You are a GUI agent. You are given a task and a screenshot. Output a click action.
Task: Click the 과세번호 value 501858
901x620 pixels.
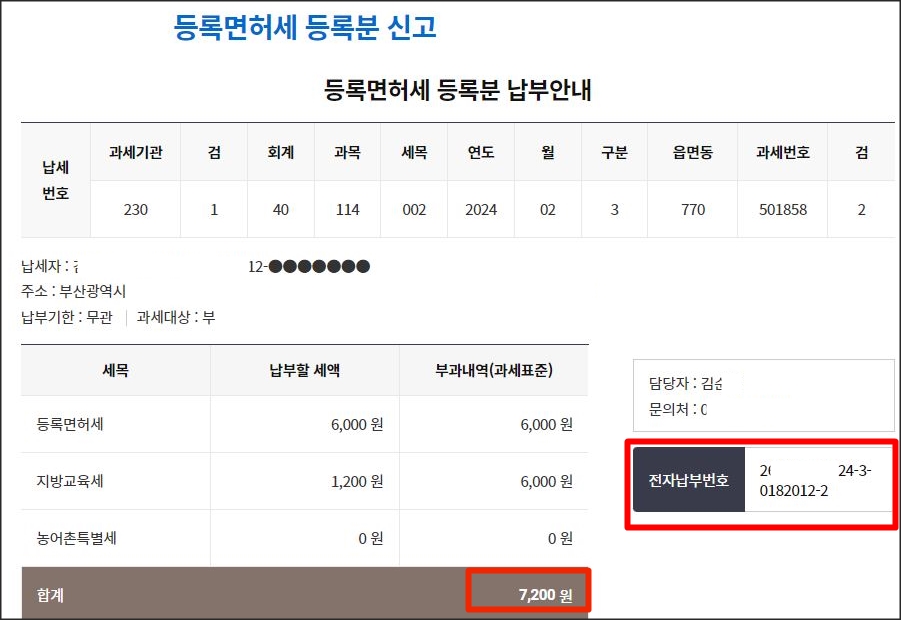point(782,208)
